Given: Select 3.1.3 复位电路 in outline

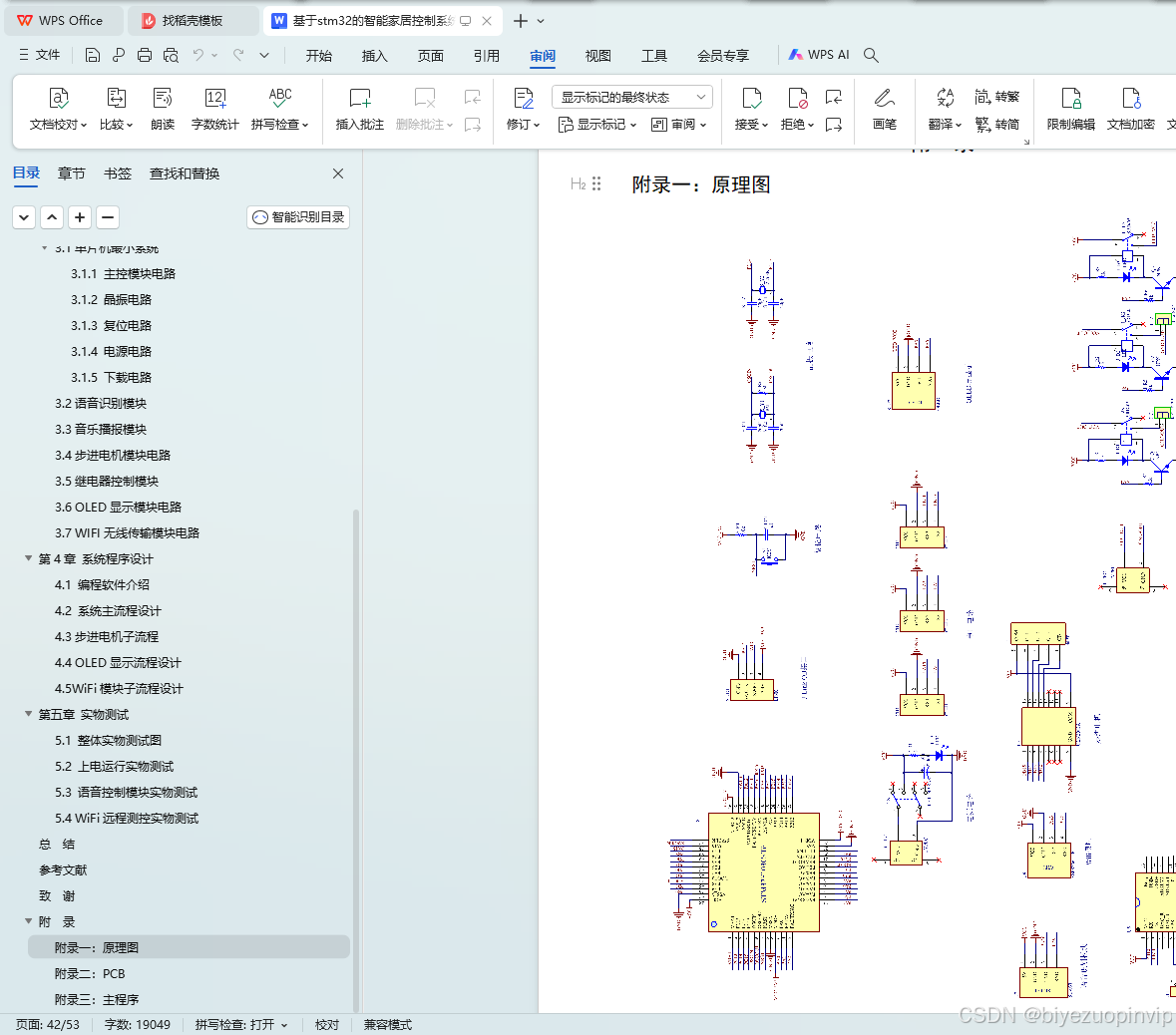Looking at the screenshot, I should point(111,325).
